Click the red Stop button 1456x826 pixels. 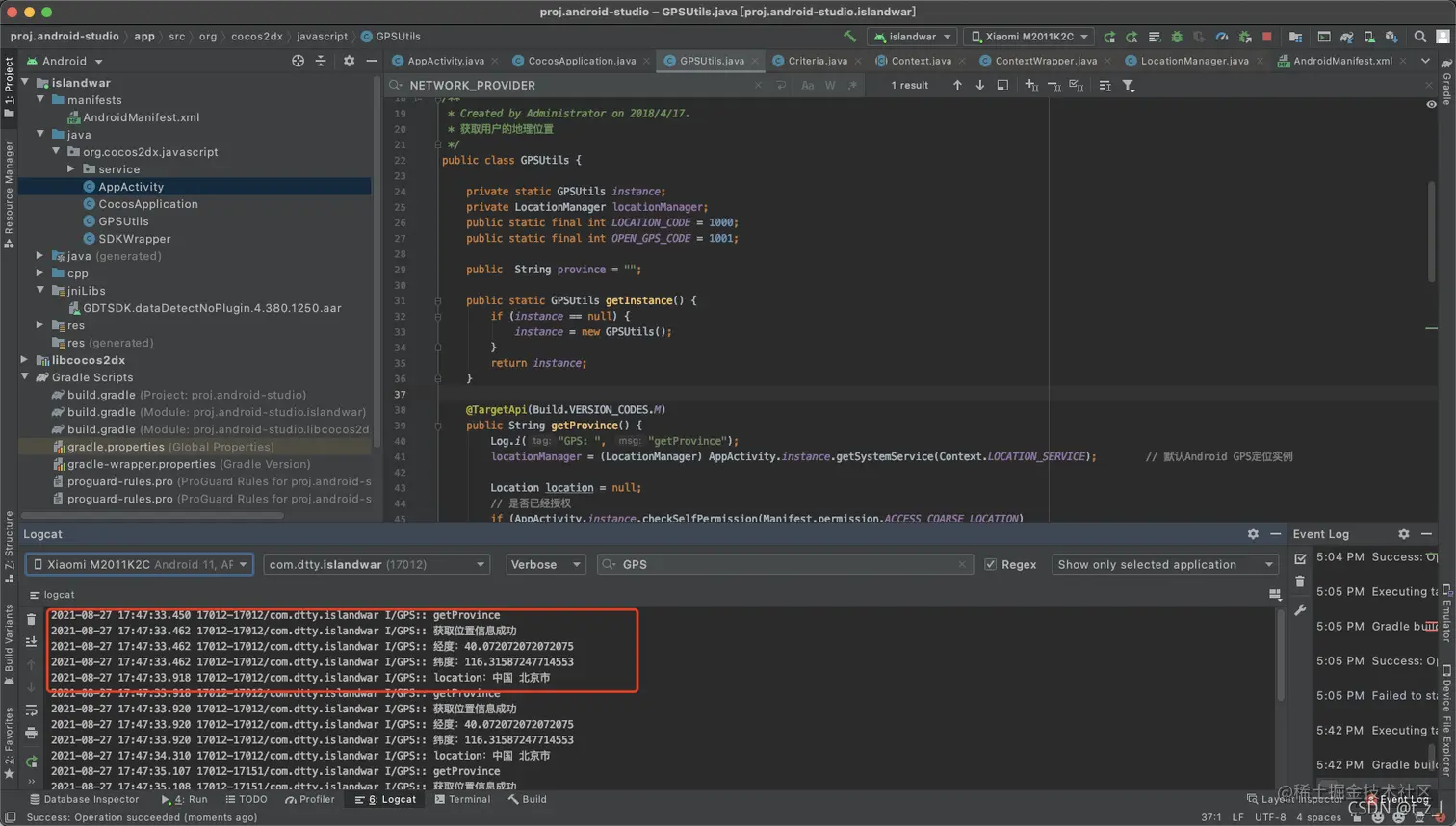pos(1267,37)
